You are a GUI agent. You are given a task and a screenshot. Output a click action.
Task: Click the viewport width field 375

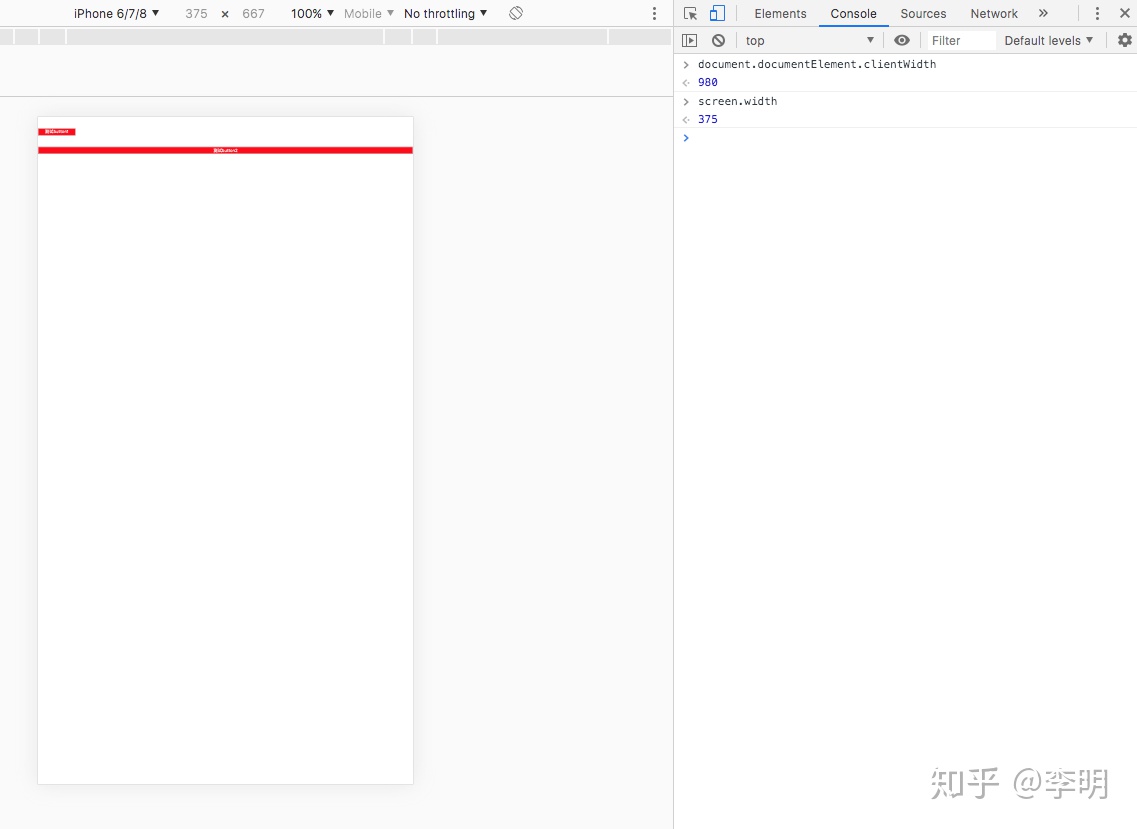click(x=196, y=14)
